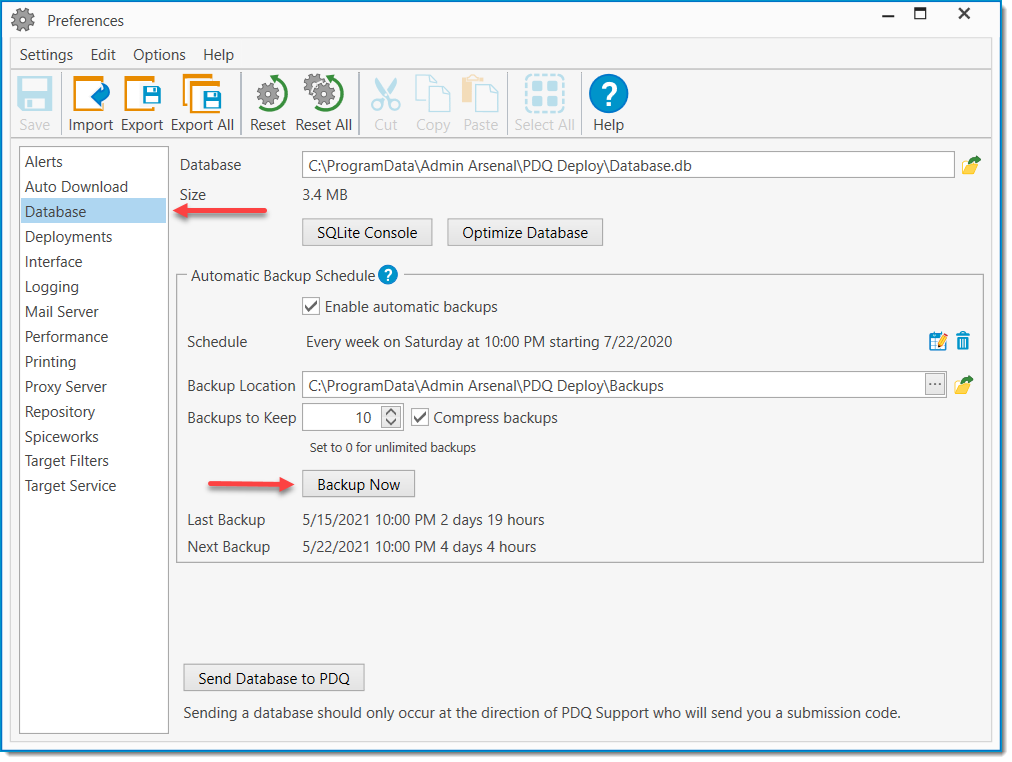
Task: Open the Edit menu
Action: tap(103, 55)
